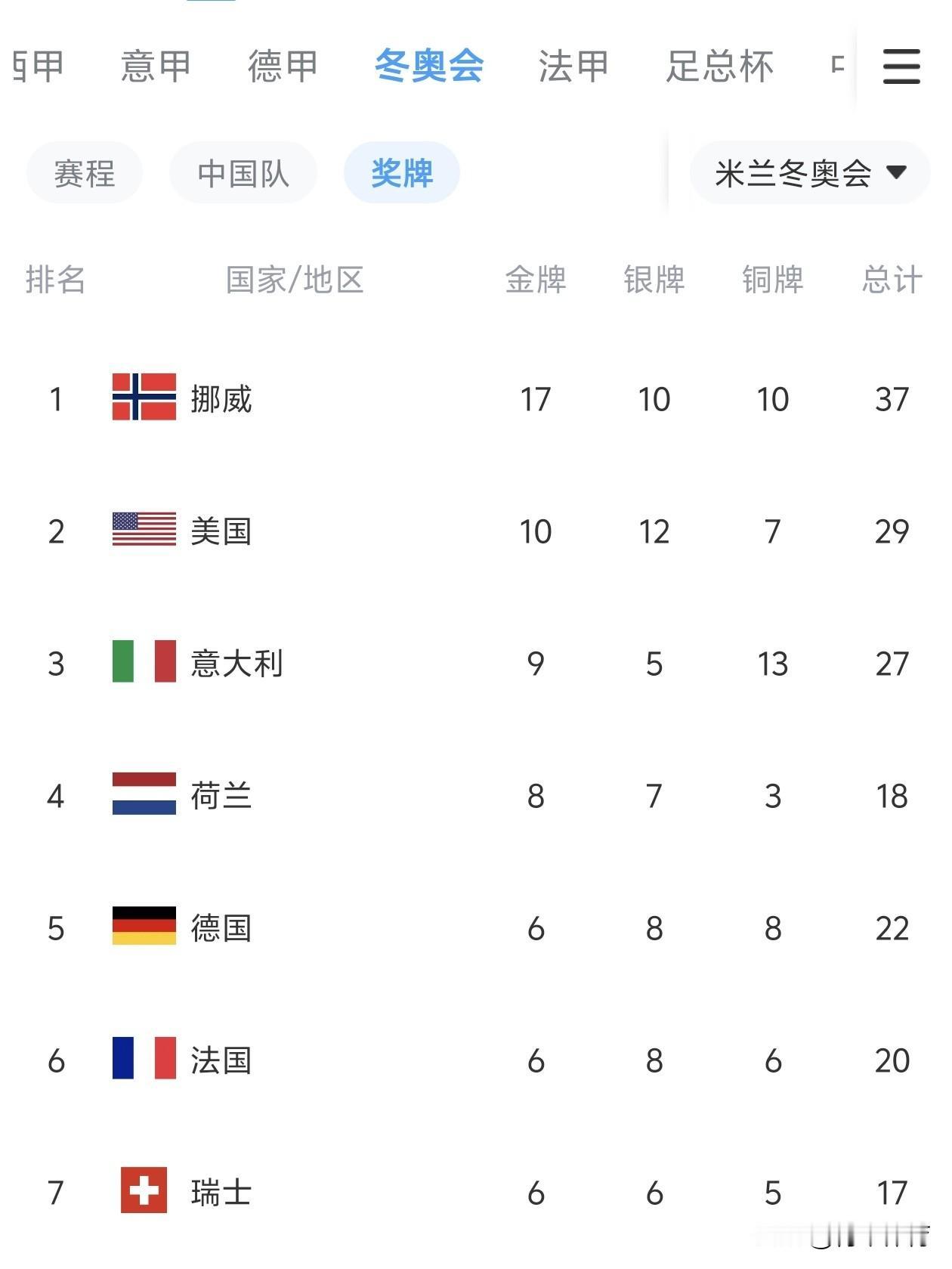This screenshot has width=952, height=1269.
Task: Select the 法甲 tab
Action: point(573,67)
